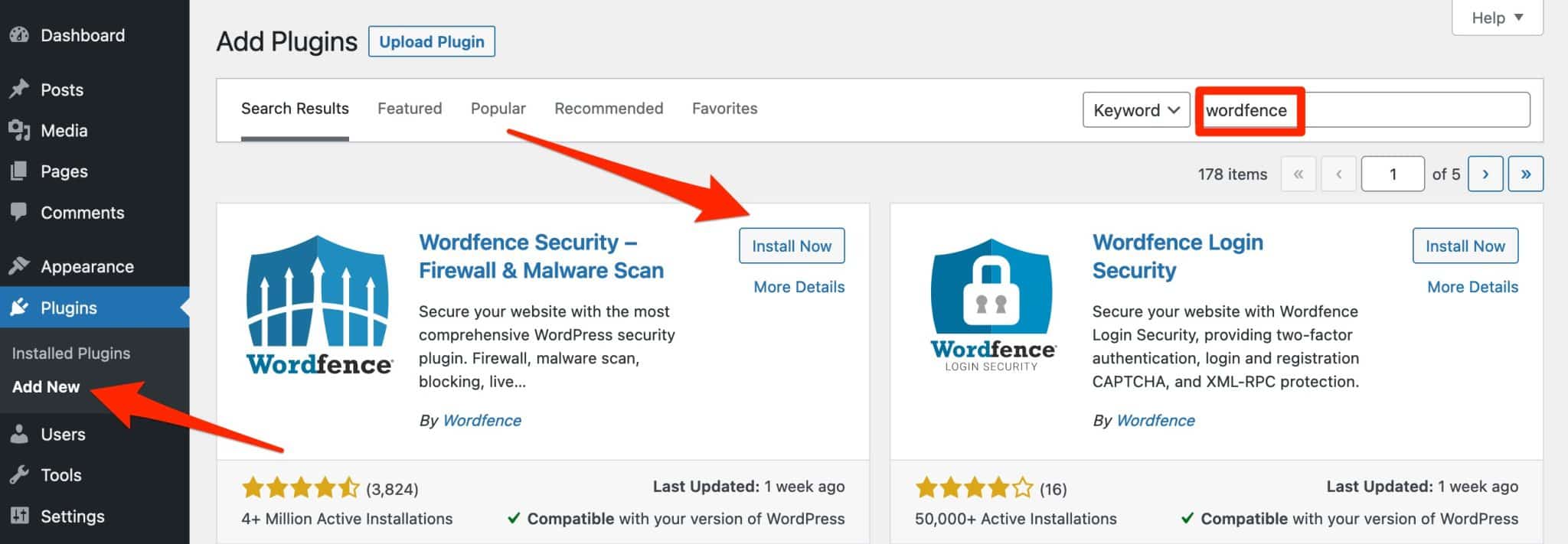Install Wordfence Security plugin
The width and height of the screenshot is (1568, 544).
coord(791,246)
